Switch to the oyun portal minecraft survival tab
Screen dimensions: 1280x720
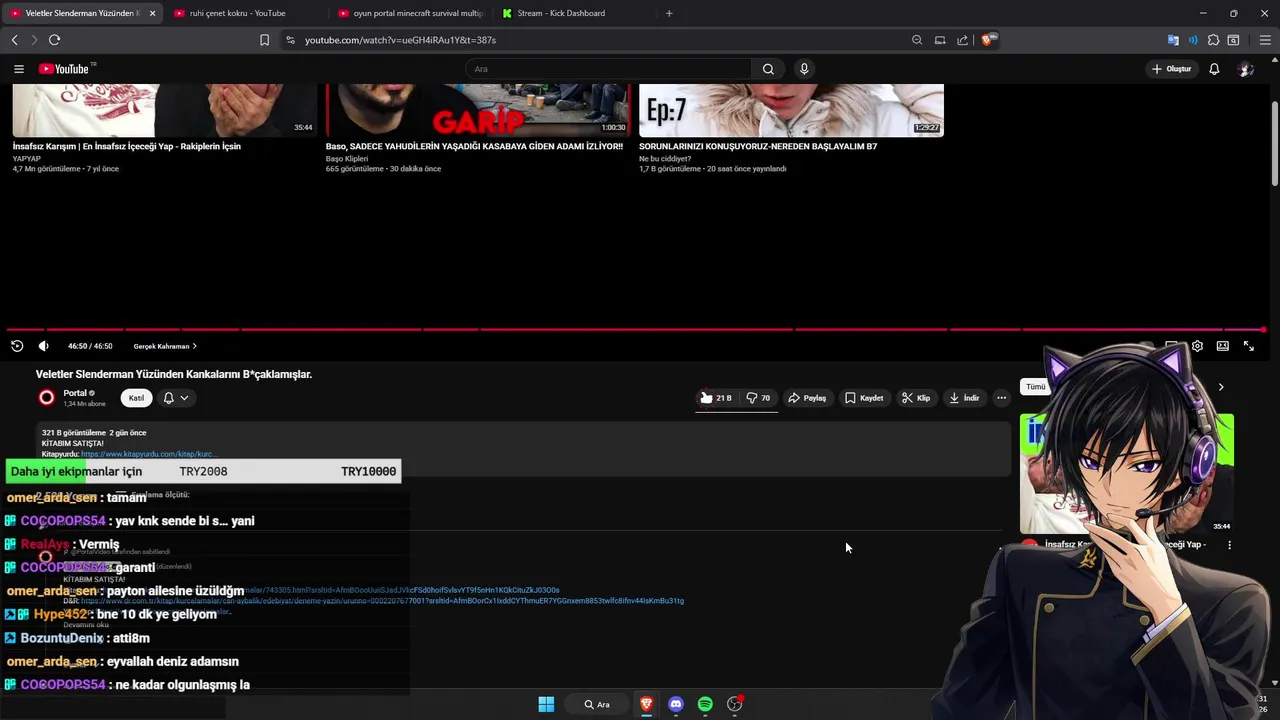point(410,13)
